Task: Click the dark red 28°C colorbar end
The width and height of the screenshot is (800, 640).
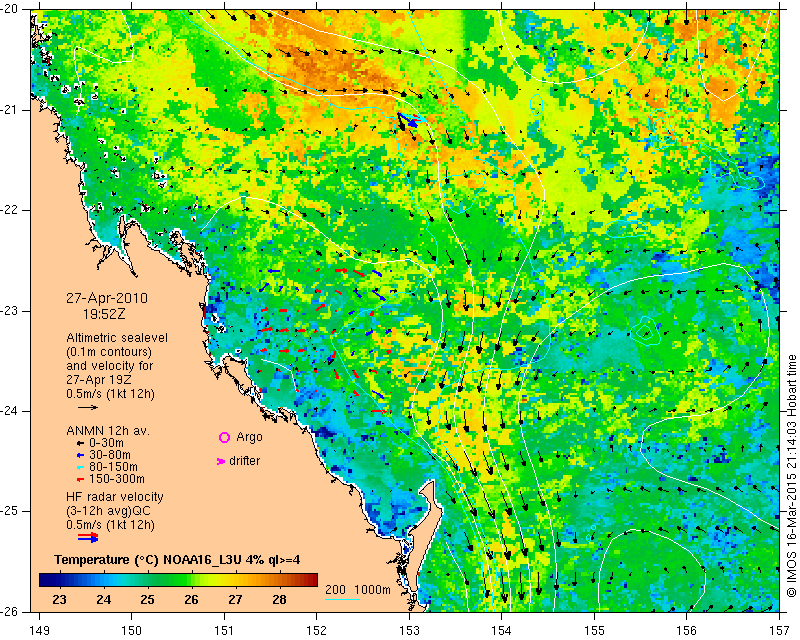Action: click(x=310, y=580)
